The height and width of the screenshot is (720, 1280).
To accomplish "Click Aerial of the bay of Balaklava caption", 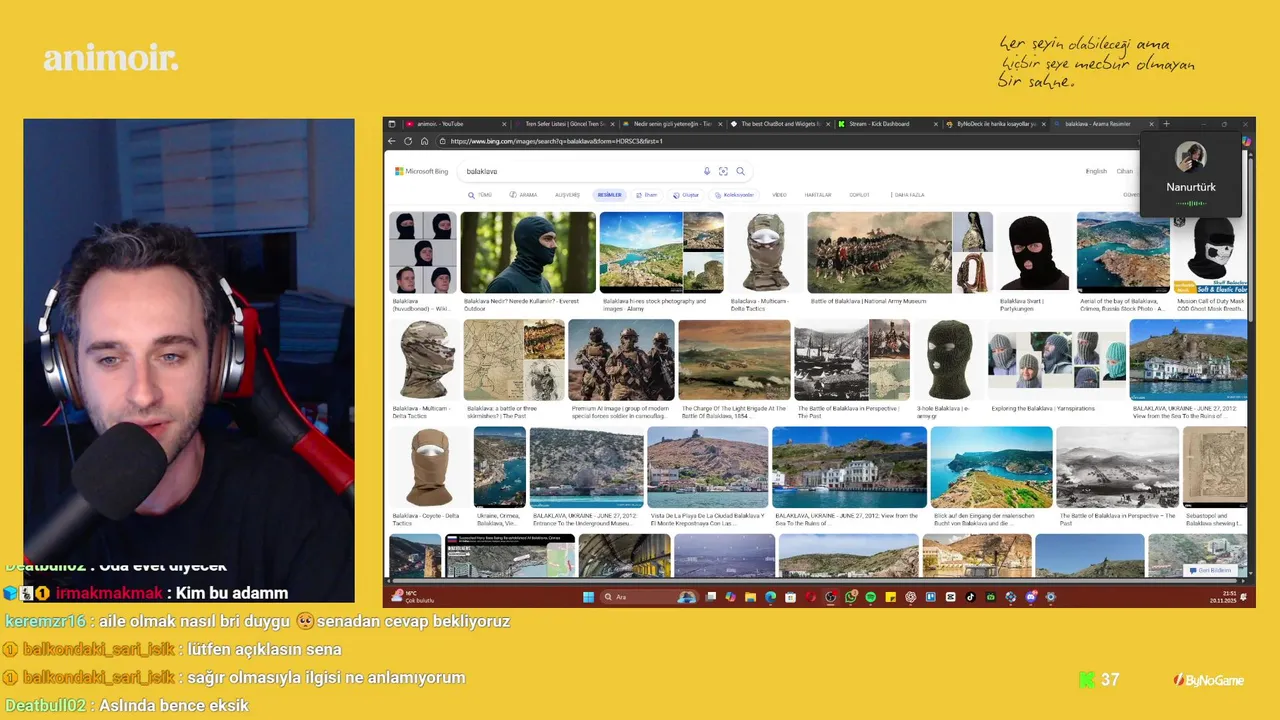I will tap(1118, 304).
